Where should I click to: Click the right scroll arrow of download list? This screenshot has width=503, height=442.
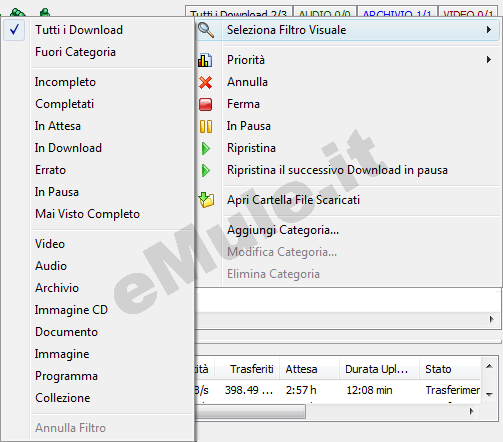491,319
